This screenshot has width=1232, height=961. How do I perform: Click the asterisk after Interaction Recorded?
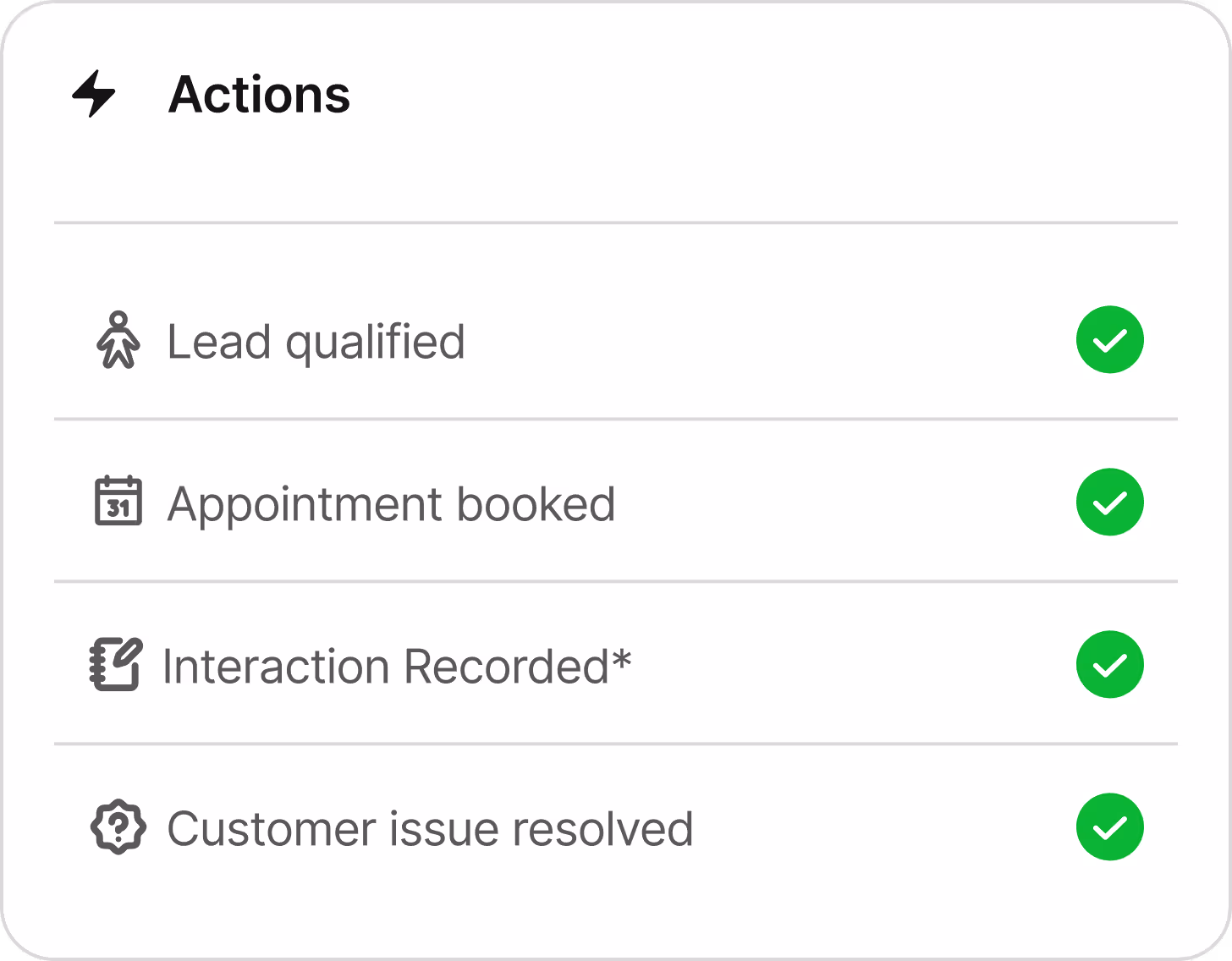click(622, 659)
